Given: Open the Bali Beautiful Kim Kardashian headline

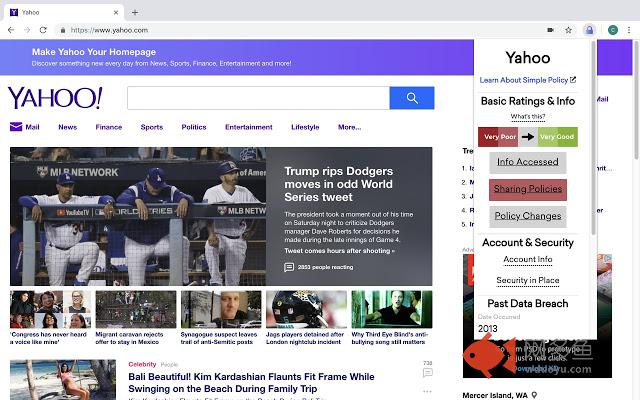Looking at the screenshot, I should (251, 382).
